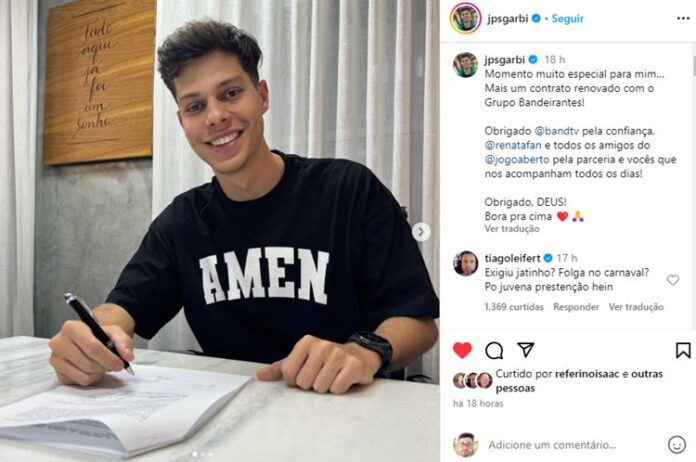
Task: Open the comment speech bubble icon
Action: tap(494, 351)
